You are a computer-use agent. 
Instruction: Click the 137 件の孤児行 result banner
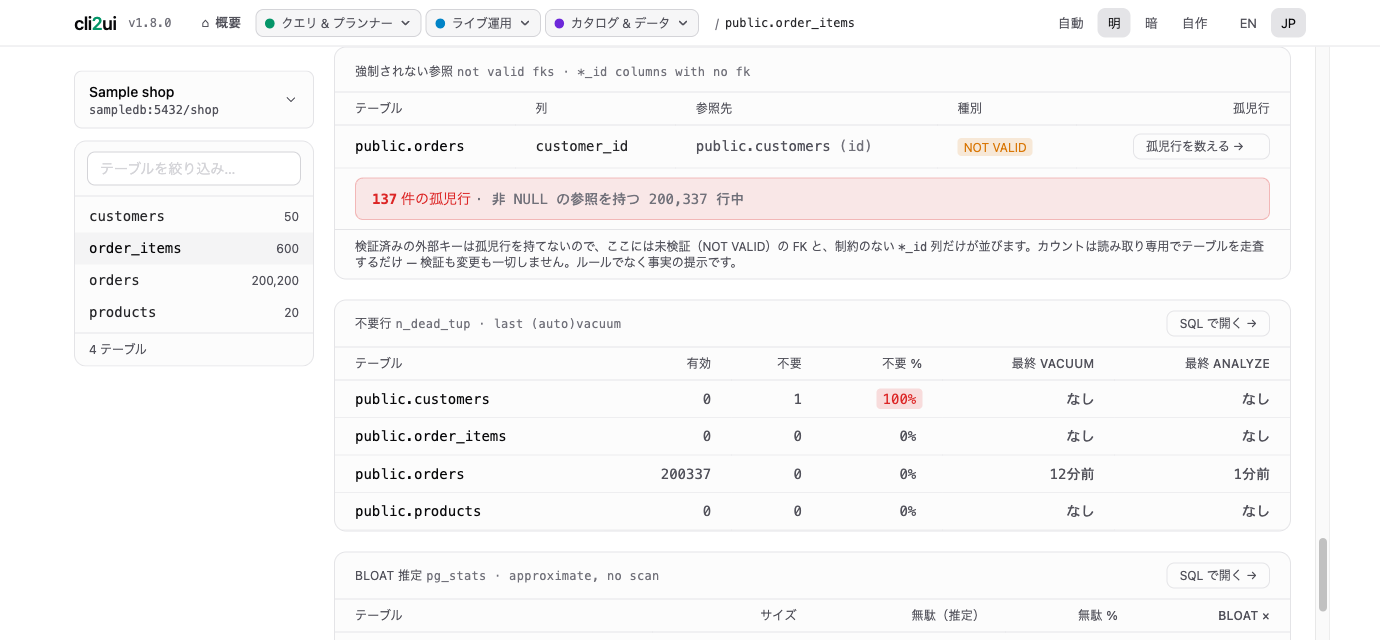(812, 199)
